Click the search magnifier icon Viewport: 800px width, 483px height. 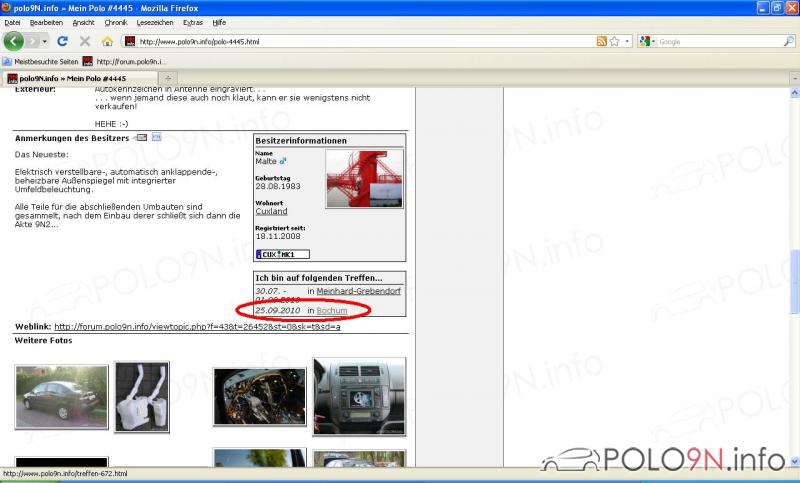(789, 41)
